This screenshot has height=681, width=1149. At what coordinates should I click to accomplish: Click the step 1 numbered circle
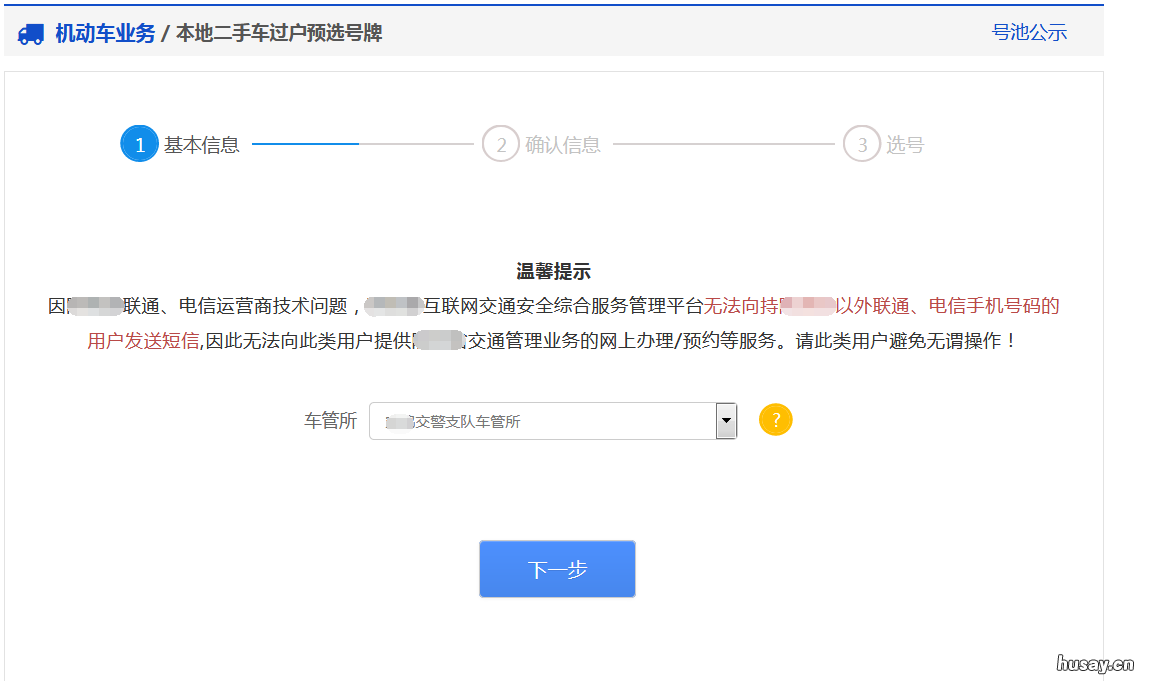click(139, 143)
